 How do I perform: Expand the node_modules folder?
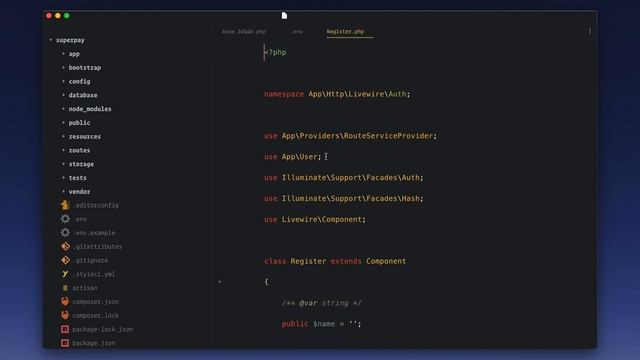[x=63, y=109]
